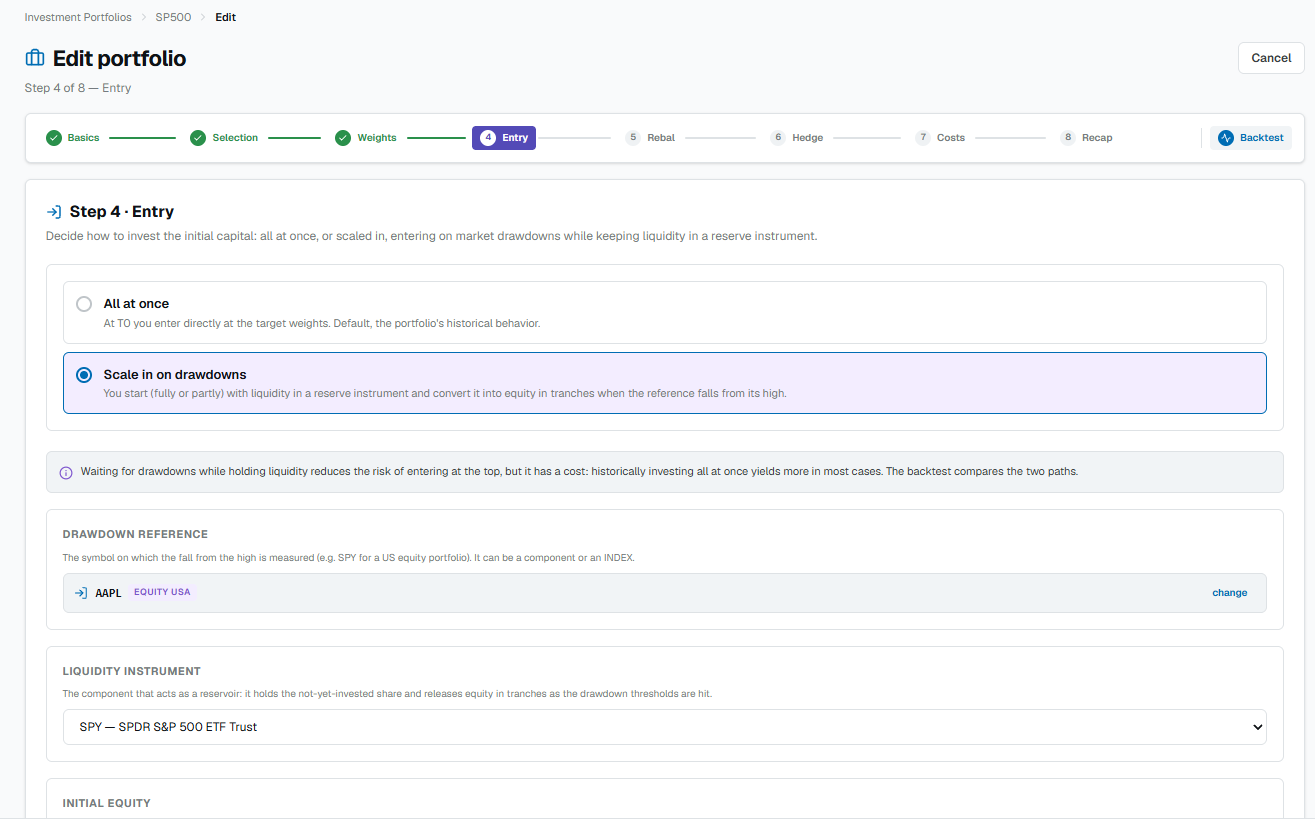The height and width of the screenshot is (819, 1315).
Task: Click the arrow icon next to AAPL
Action: point(81,593)
